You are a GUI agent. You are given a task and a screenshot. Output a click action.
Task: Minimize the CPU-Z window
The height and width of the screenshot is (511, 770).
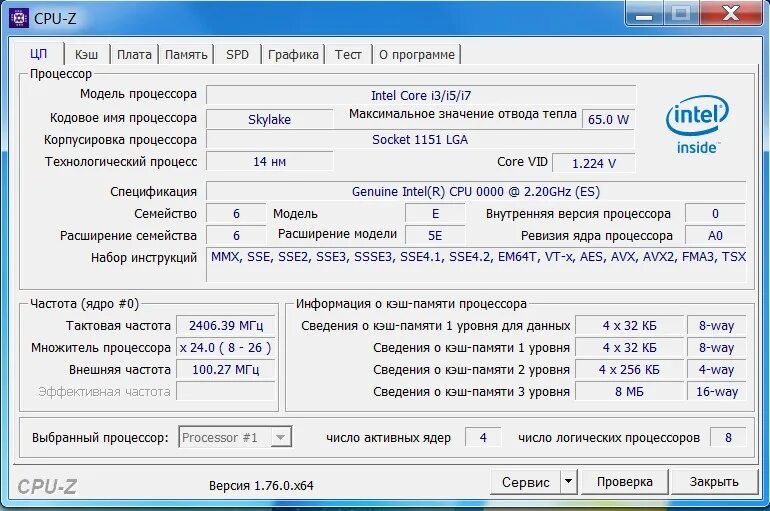(x=644, y=13)
